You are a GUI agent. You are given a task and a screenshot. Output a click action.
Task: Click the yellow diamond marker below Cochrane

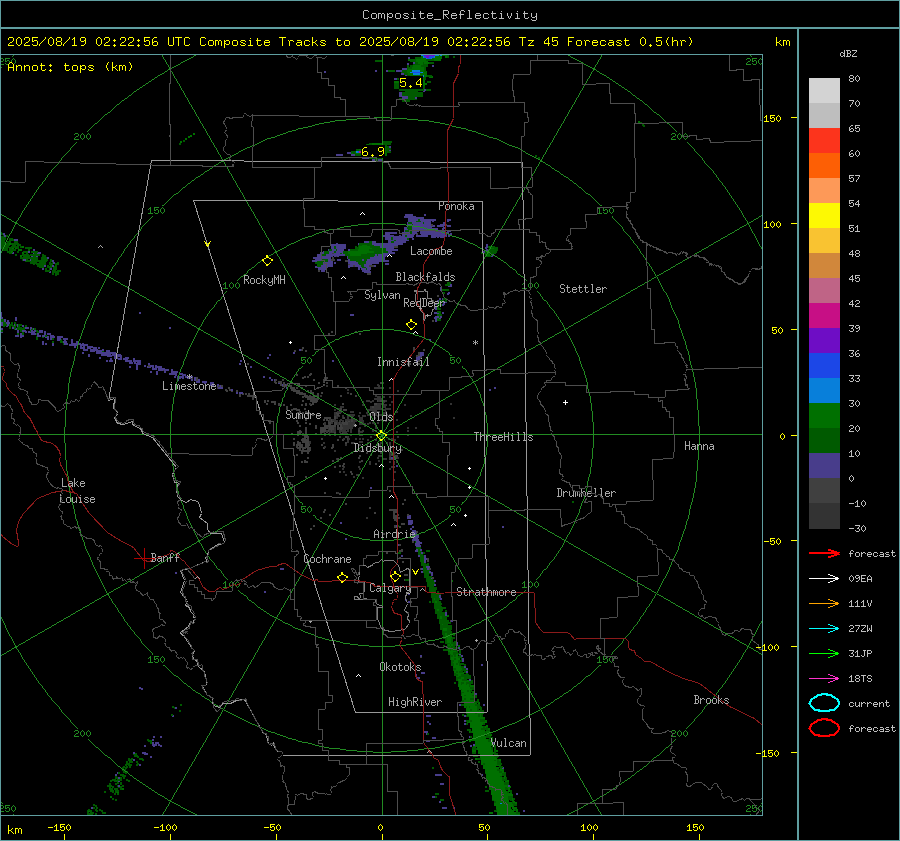(343, 578)
